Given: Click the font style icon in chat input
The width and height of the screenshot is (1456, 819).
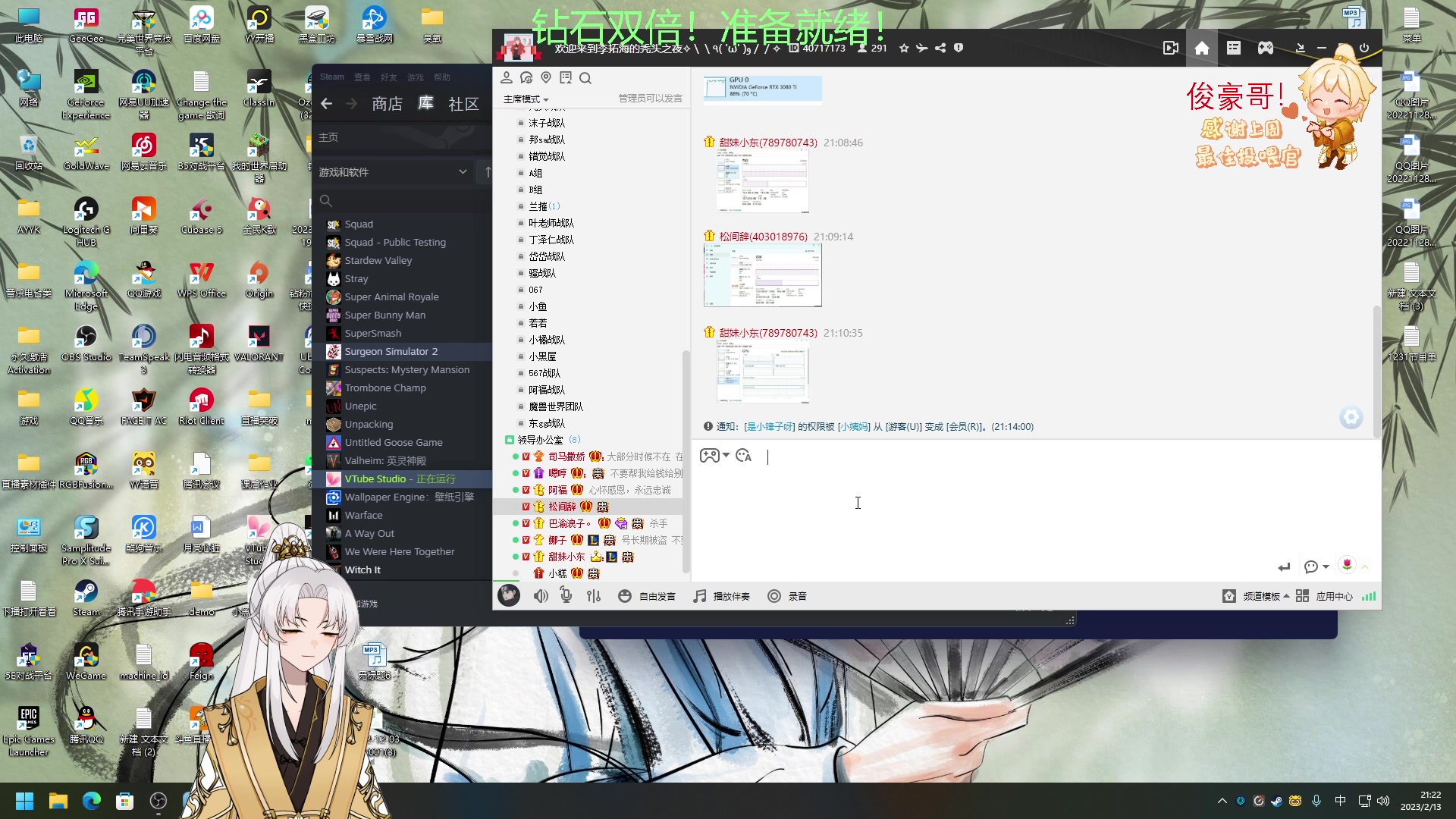Looking at the screenshot, I should point(744,456).
